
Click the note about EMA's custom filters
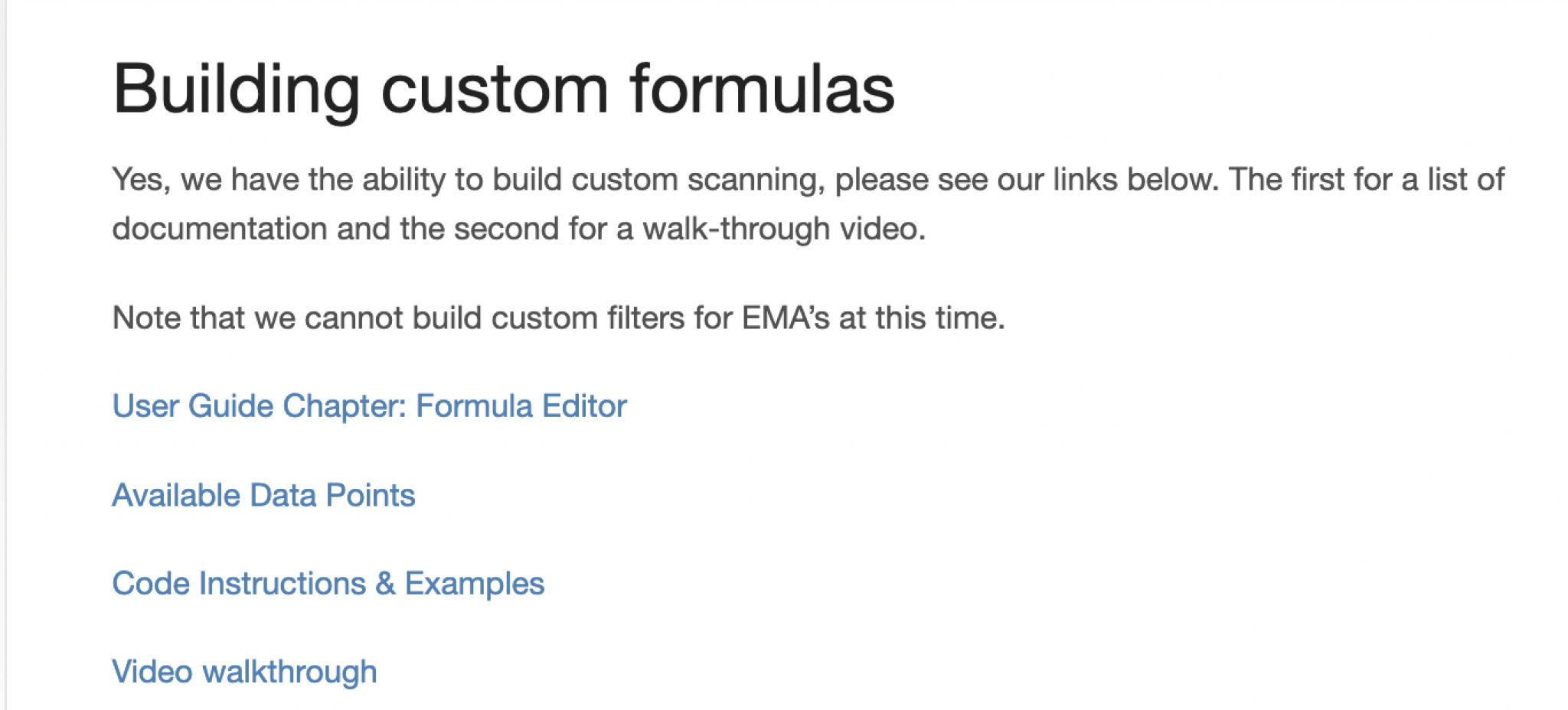click(558, 318)
